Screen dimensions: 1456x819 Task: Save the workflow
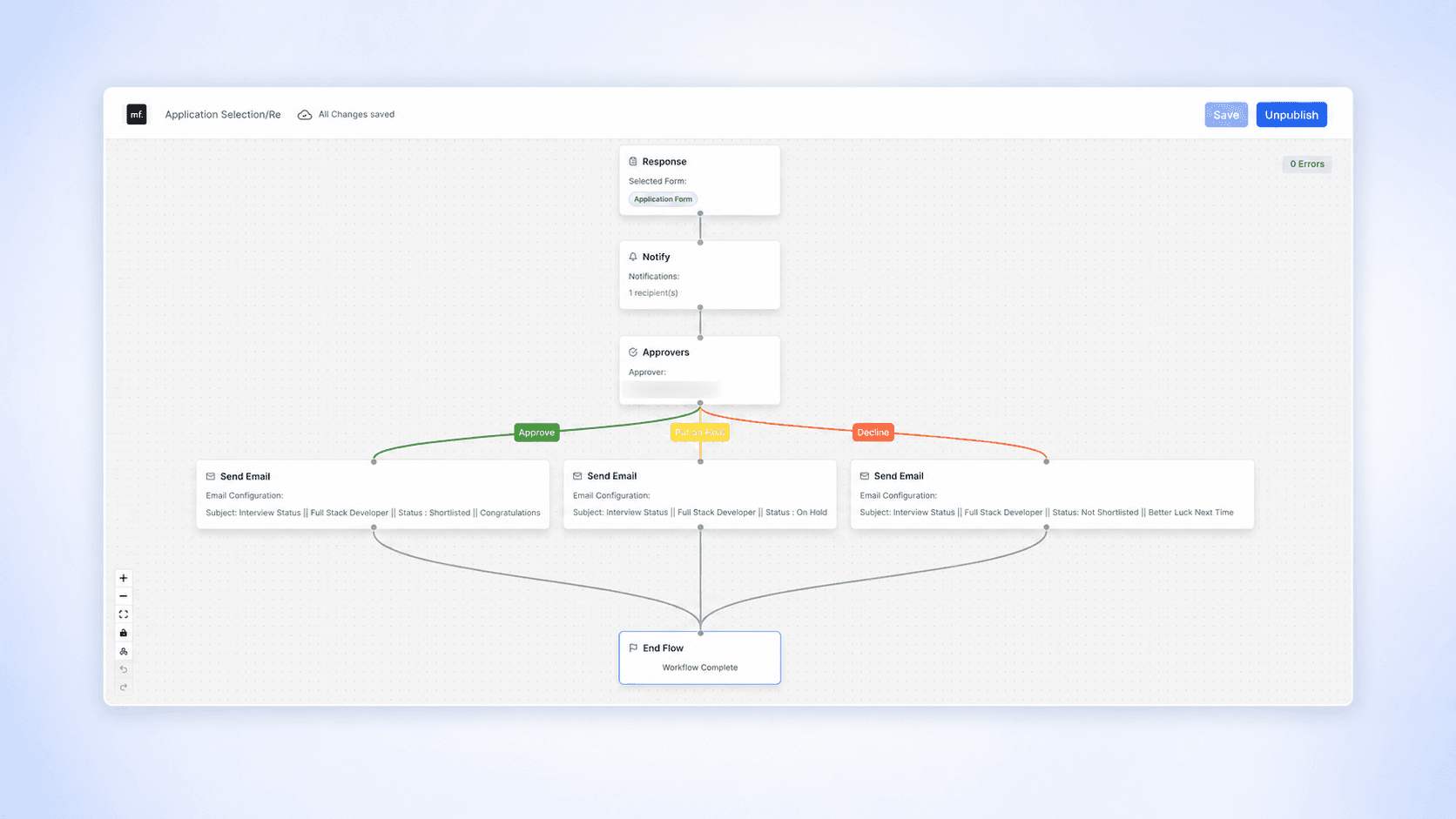coord(1226,115)
